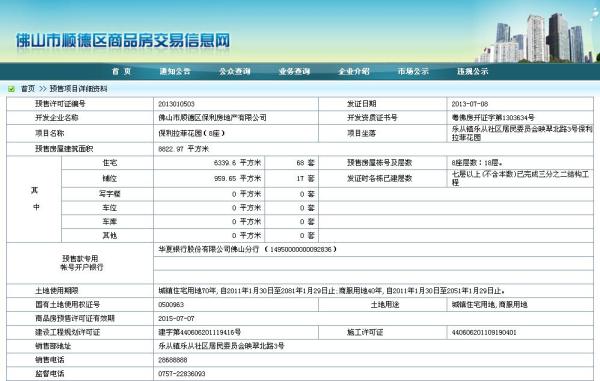The height and width of the screenshot is (381, 600).
Task: Click shop area value 959.65 平方米
Action: 237,179
